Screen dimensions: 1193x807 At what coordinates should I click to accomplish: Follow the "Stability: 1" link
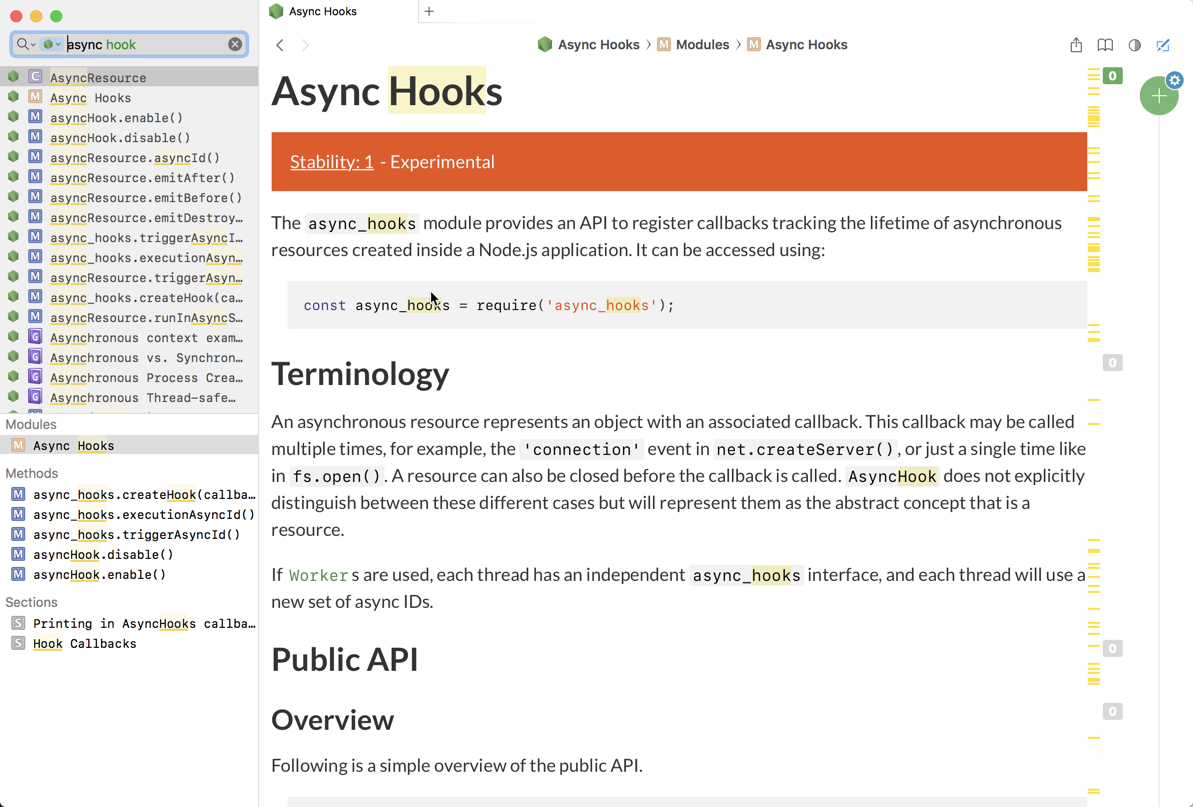(332, 162)
